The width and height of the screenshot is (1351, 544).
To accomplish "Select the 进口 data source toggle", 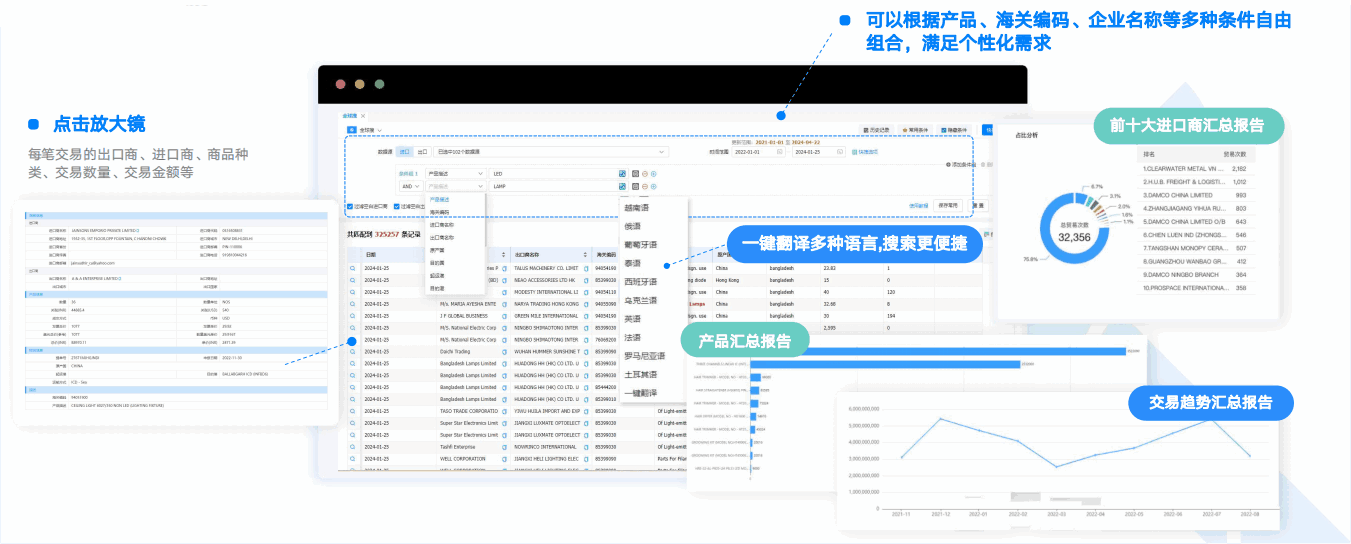I will click(x=405, y=152).
